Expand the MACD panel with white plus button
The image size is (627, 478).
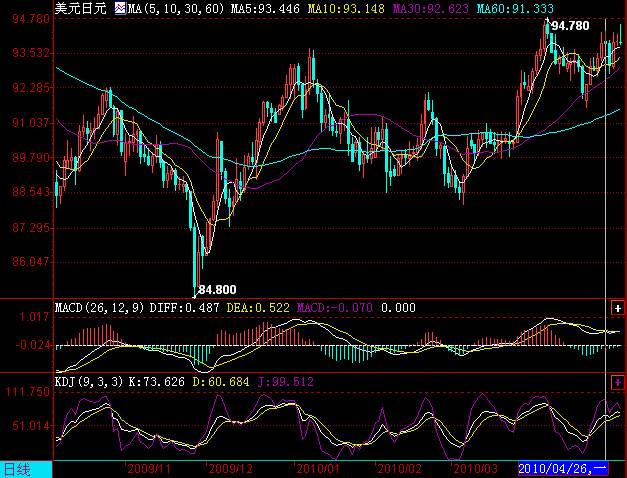[x=618, y=308]
